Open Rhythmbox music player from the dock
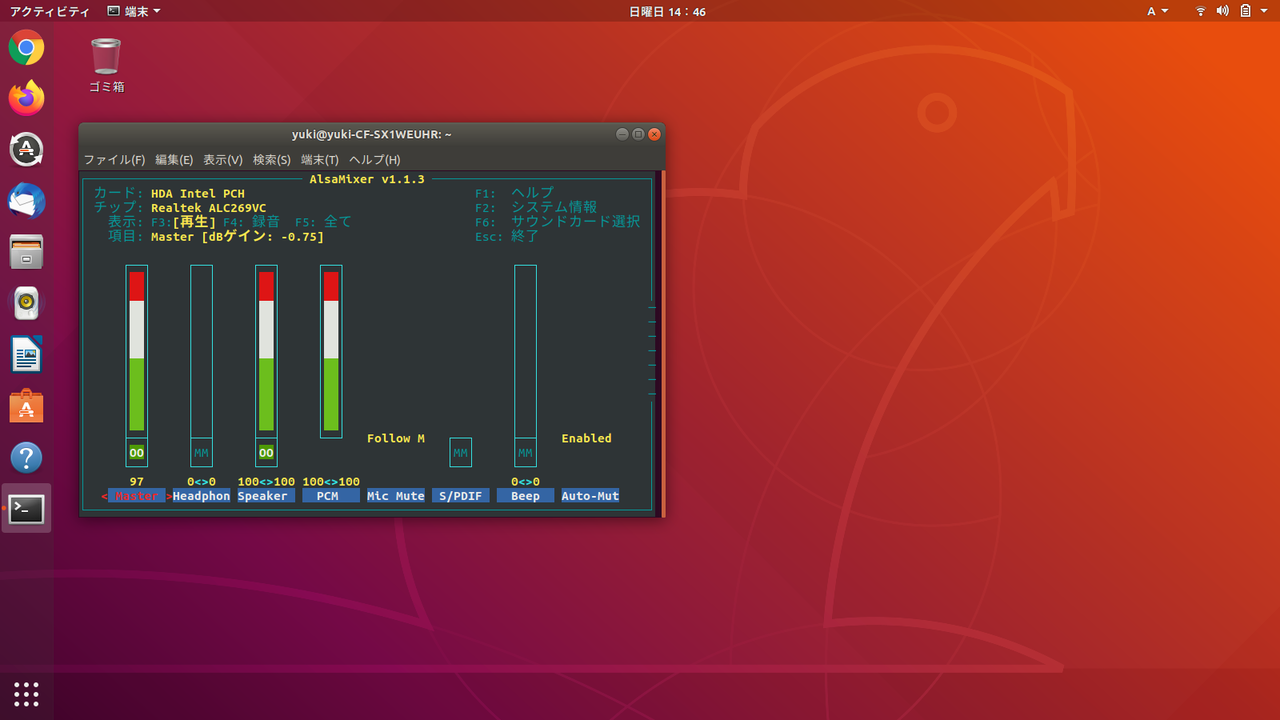 (25, 303)
